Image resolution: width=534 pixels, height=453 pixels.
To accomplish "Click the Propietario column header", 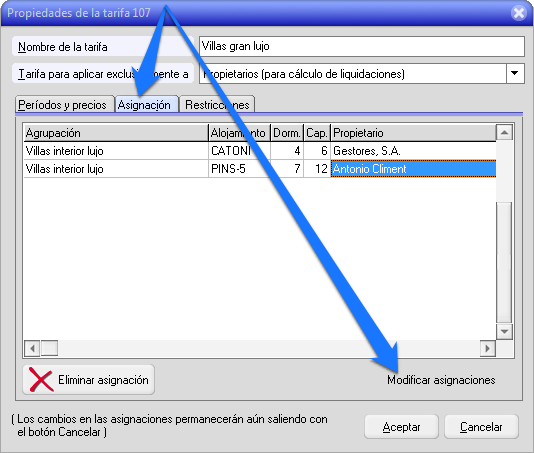I will [x=413, y=133].
